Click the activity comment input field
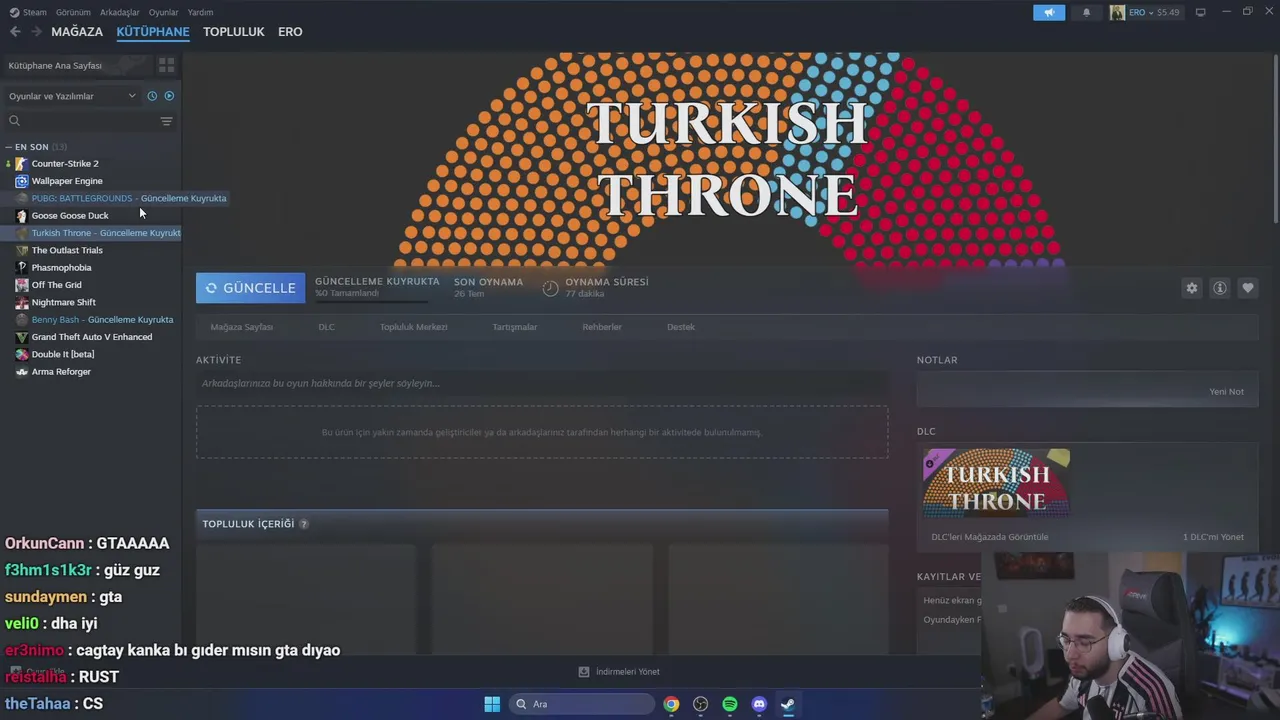 click(x=542, y=383)
